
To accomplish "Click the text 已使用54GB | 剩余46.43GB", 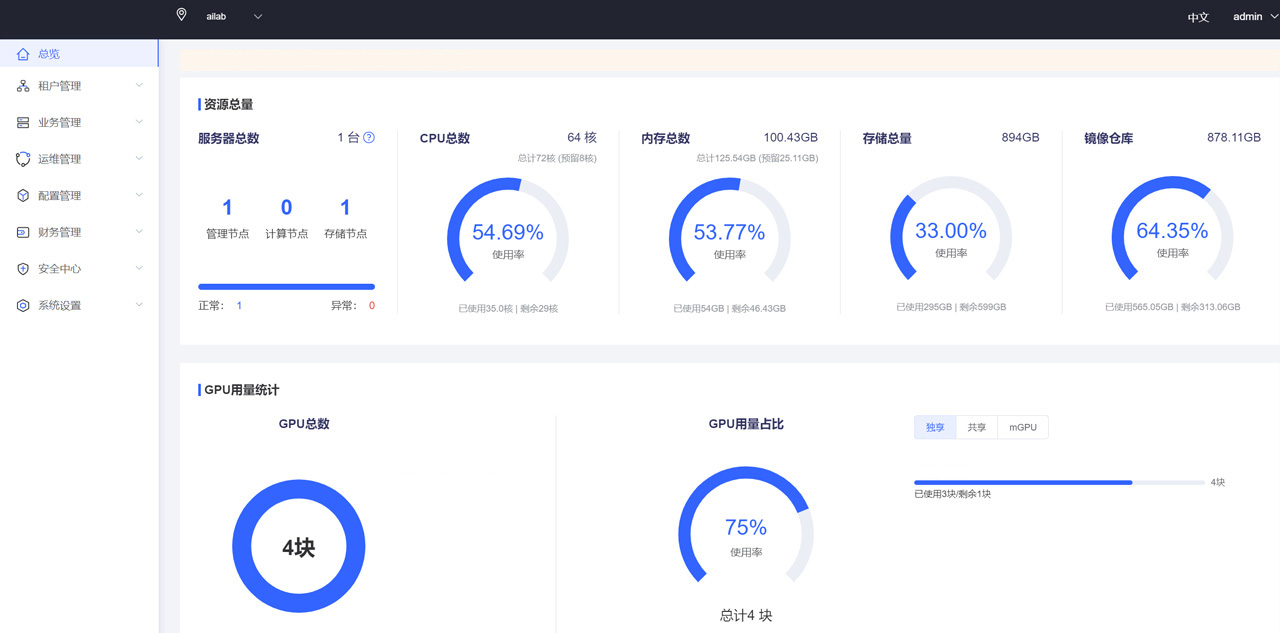I will [729, 309].
